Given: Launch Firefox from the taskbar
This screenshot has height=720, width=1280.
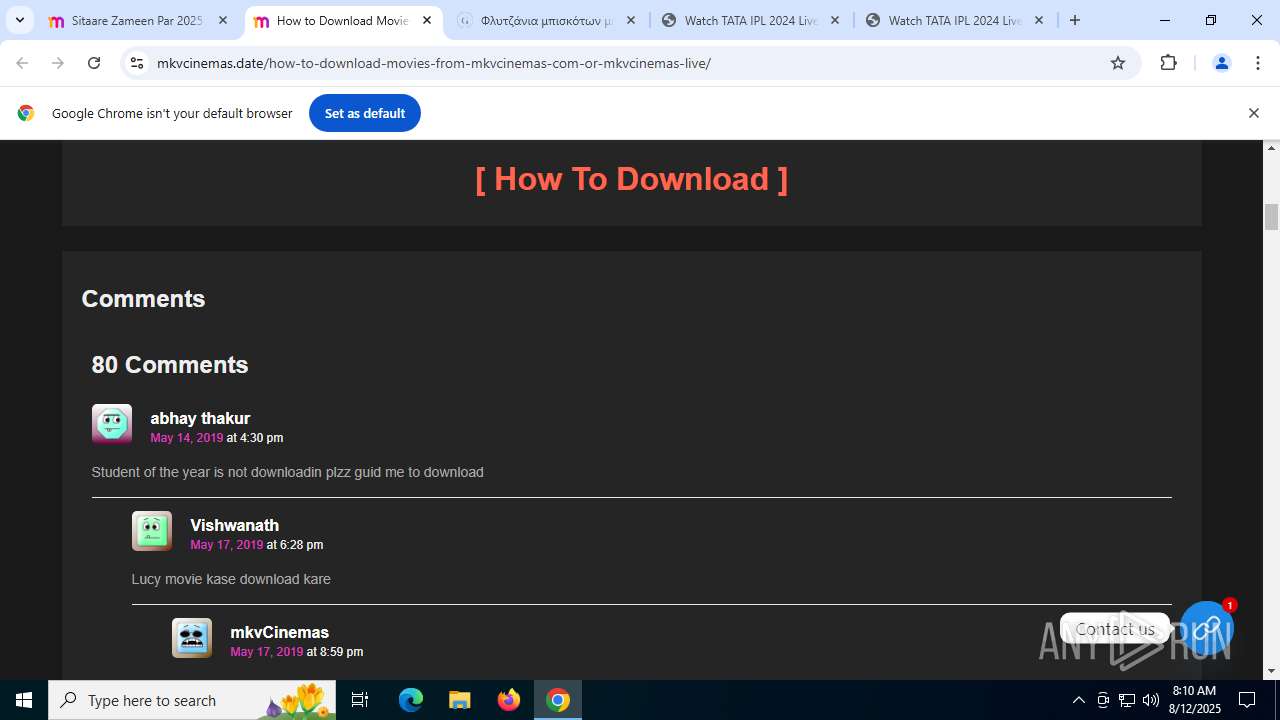Looking at the screenshot, I should coord(509,700).
